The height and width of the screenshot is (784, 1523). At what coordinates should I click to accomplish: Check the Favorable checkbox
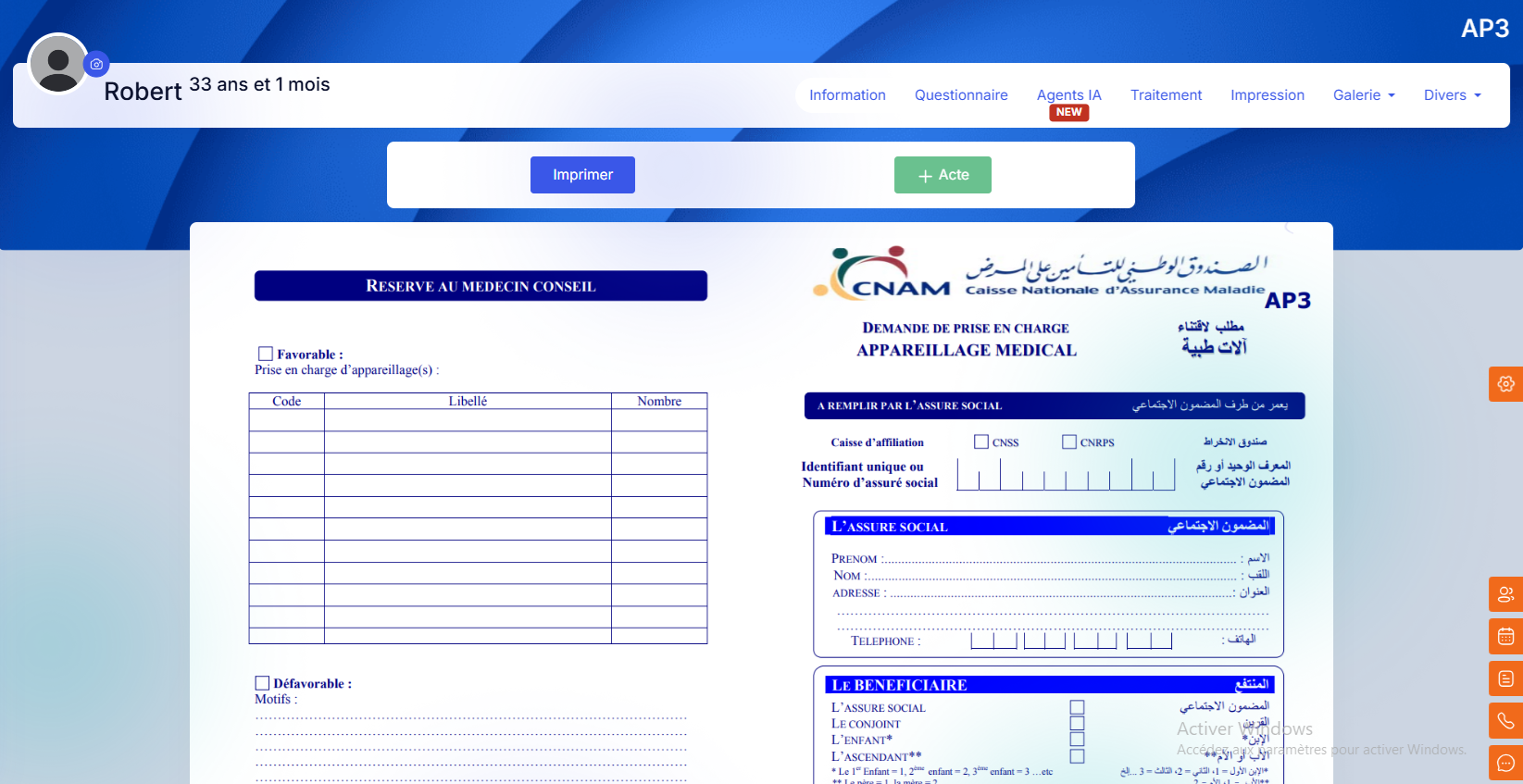click(266, 354)
